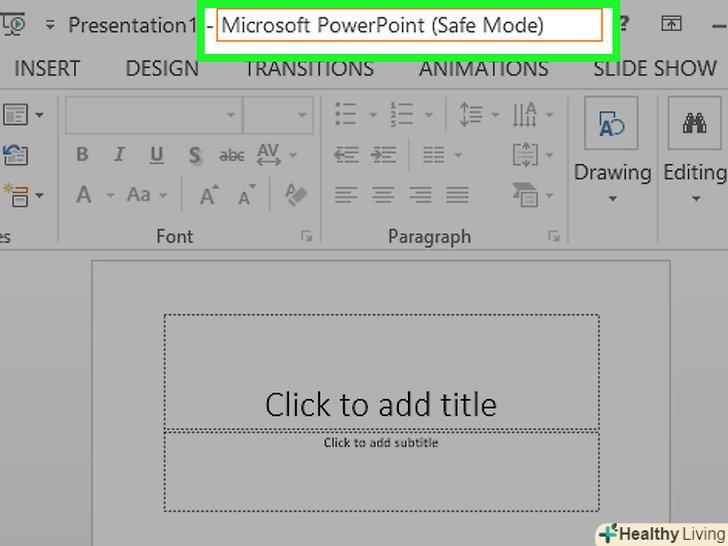Viewport: 728px width, 546px height.
Task: Click the Columns icon
Action: point(434,155)
